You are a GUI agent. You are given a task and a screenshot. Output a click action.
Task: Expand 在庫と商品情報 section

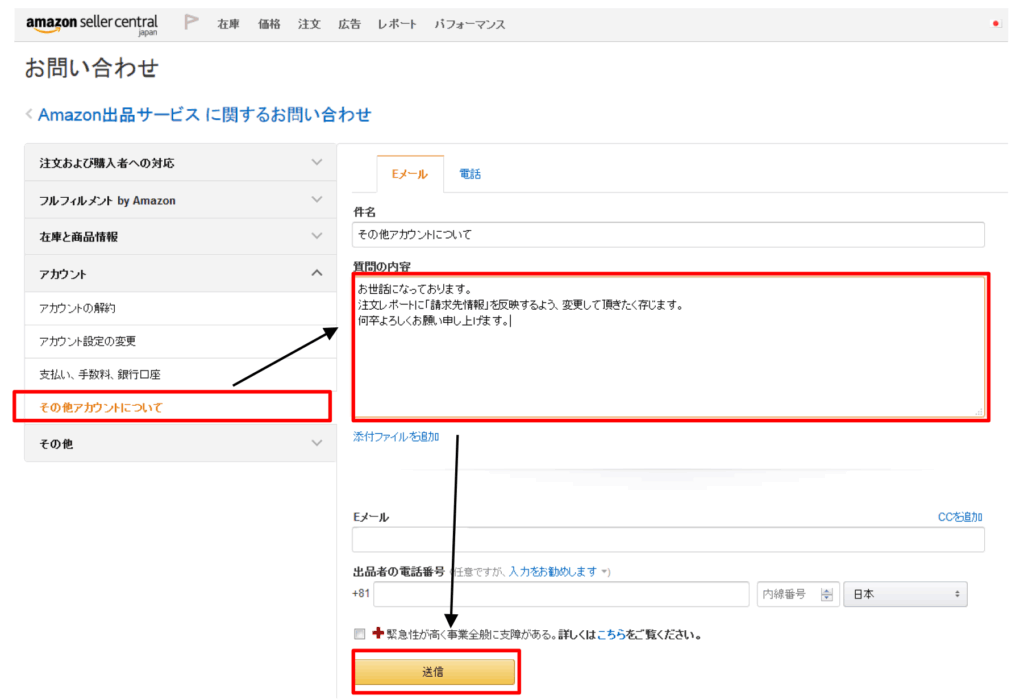(x=180, y=236)
